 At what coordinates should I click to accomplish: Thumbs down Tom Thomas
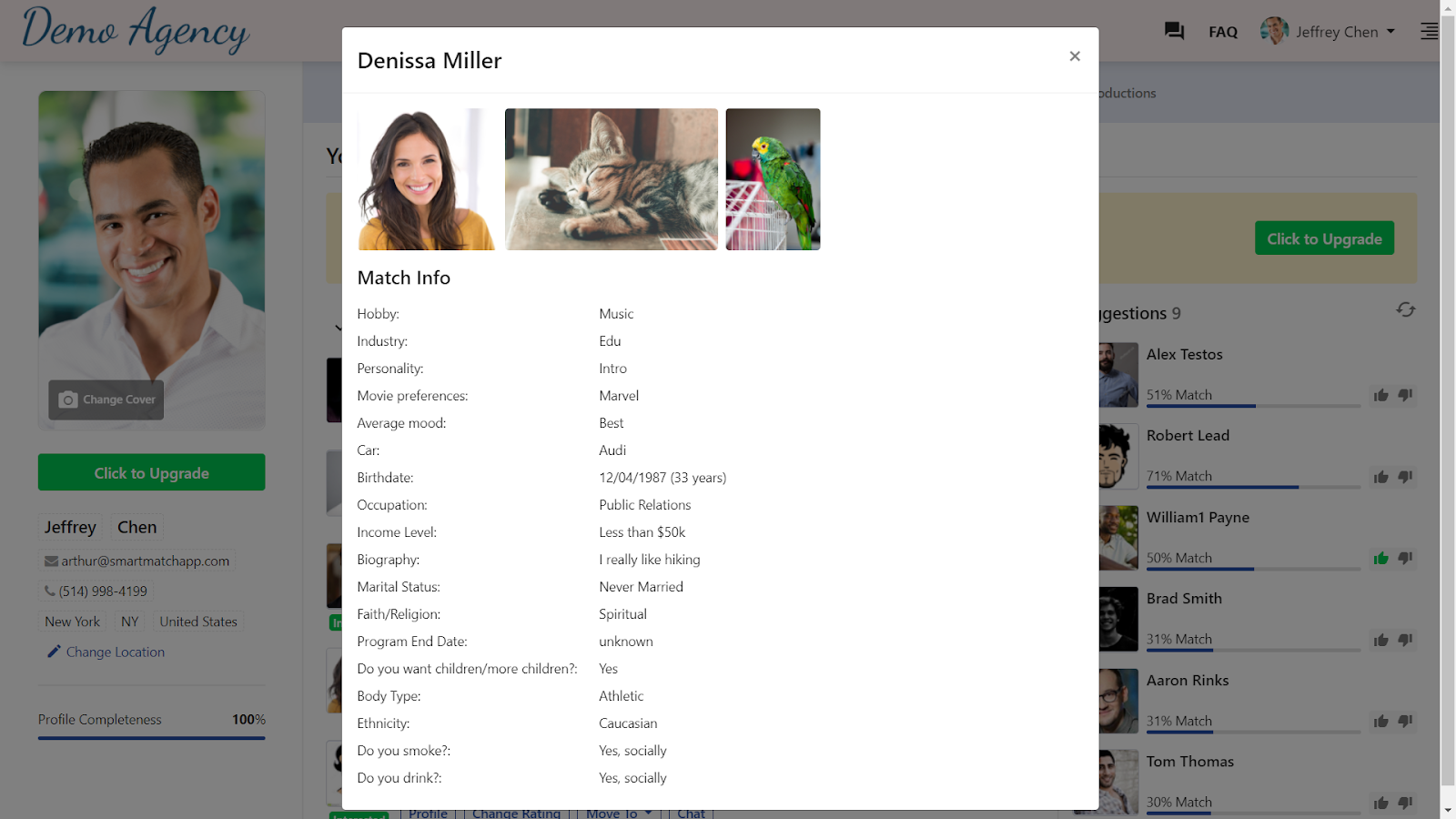[x=1404, y=803]
